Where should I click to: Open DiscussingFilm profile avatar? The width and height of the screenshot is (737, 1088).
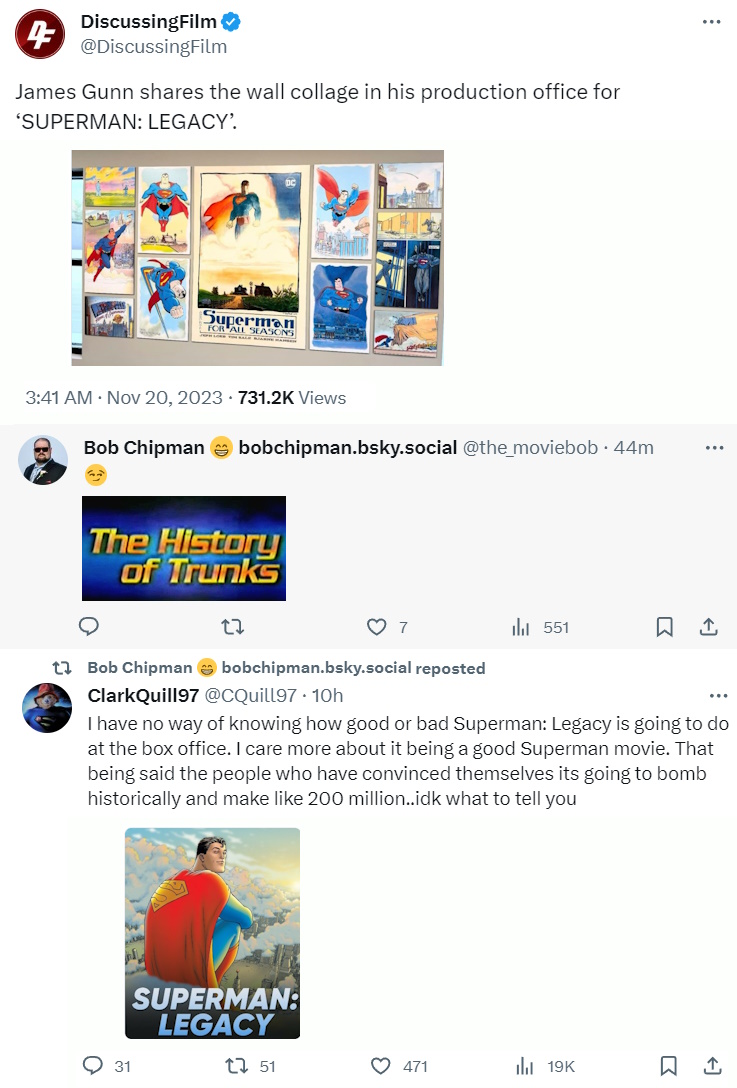point(40,34)
